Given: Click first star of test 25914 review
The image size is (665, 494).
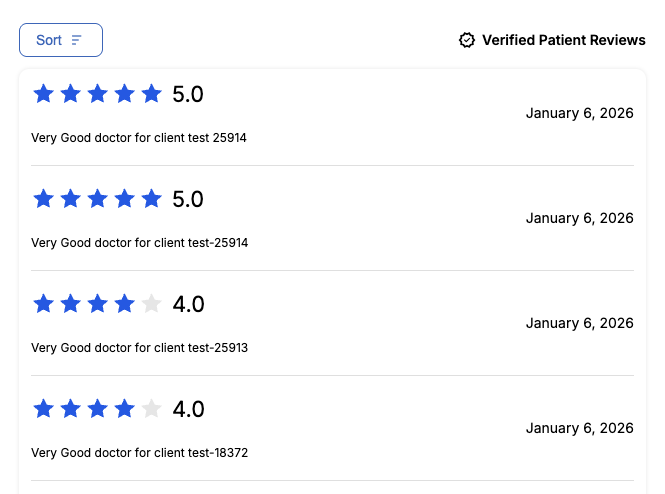Looking at the screenshot, I should 44,94.
